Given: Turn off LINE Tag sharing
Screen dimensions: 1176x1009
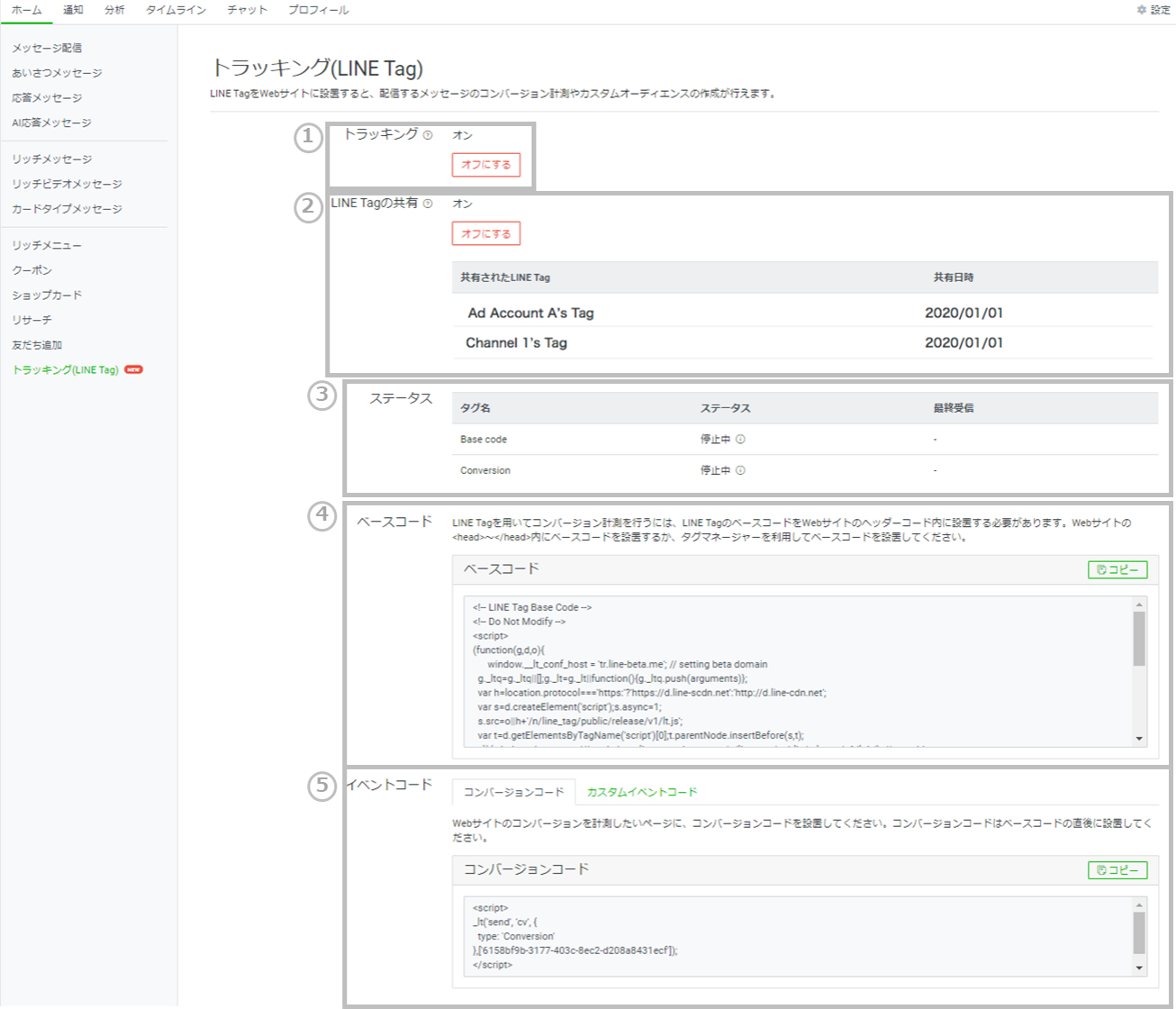Looking at the screenshot, I should click(485, 233).
